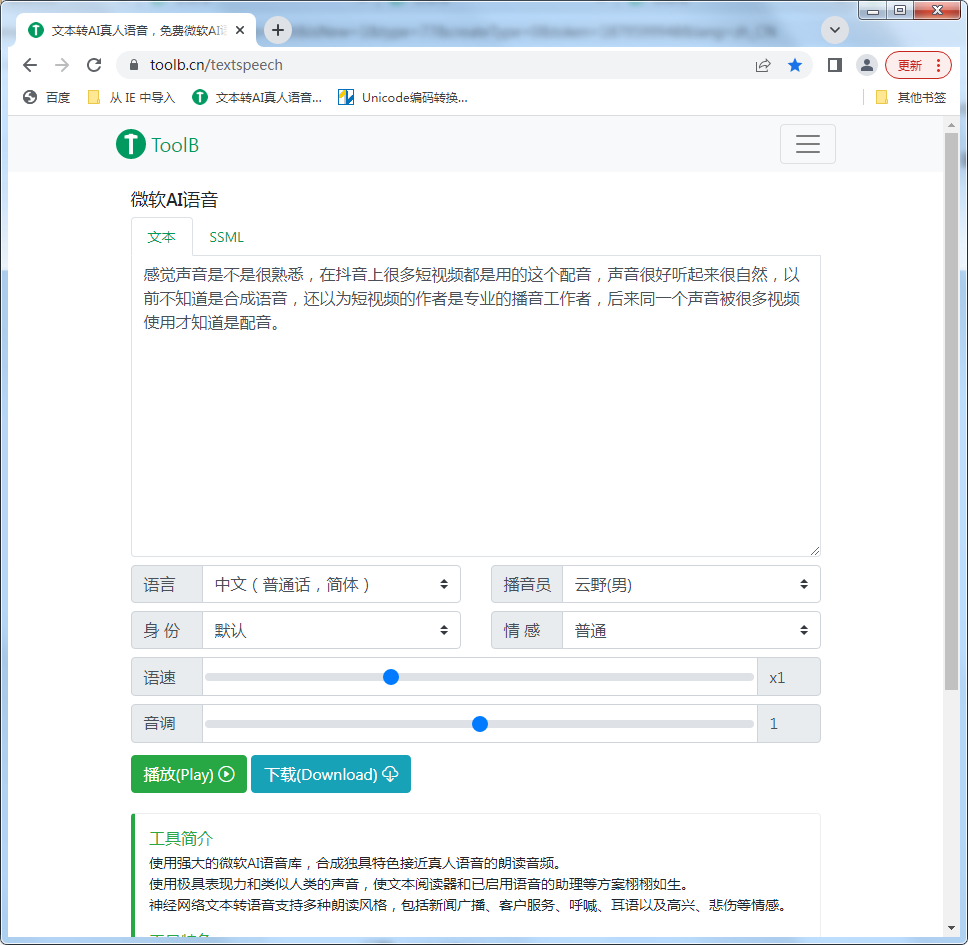Click the 下载(Download) button
Image resolution: width=968 pixels, height=945 pixels.
[x=331, y=774]
